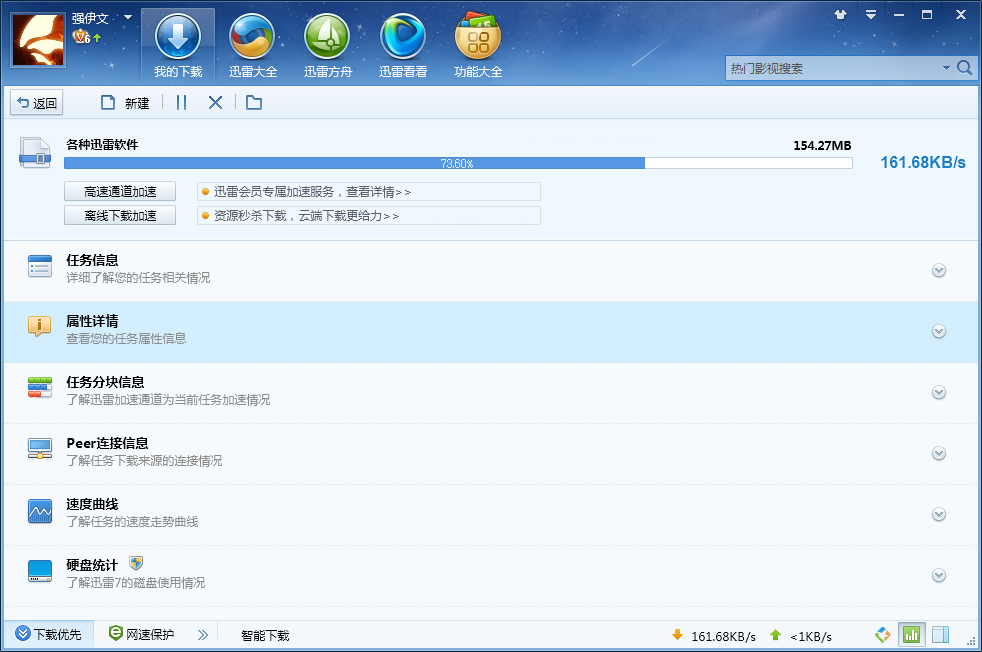Click 智能下载 in status bar
This screenshot has width=982, height=652.
click(265, 636)
